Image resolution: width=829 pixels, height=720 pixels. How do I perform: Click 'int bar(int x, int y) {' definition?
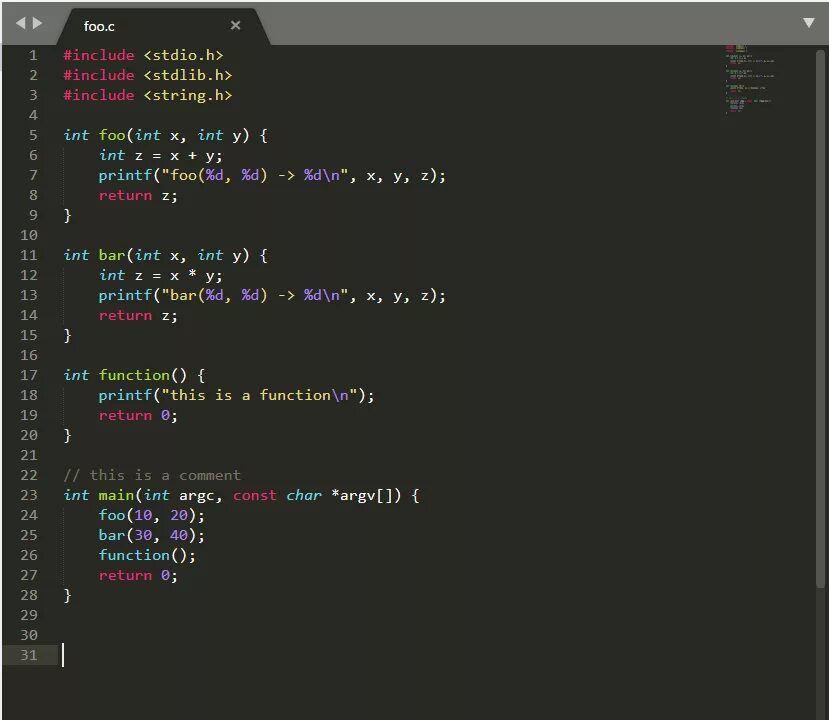165,255
